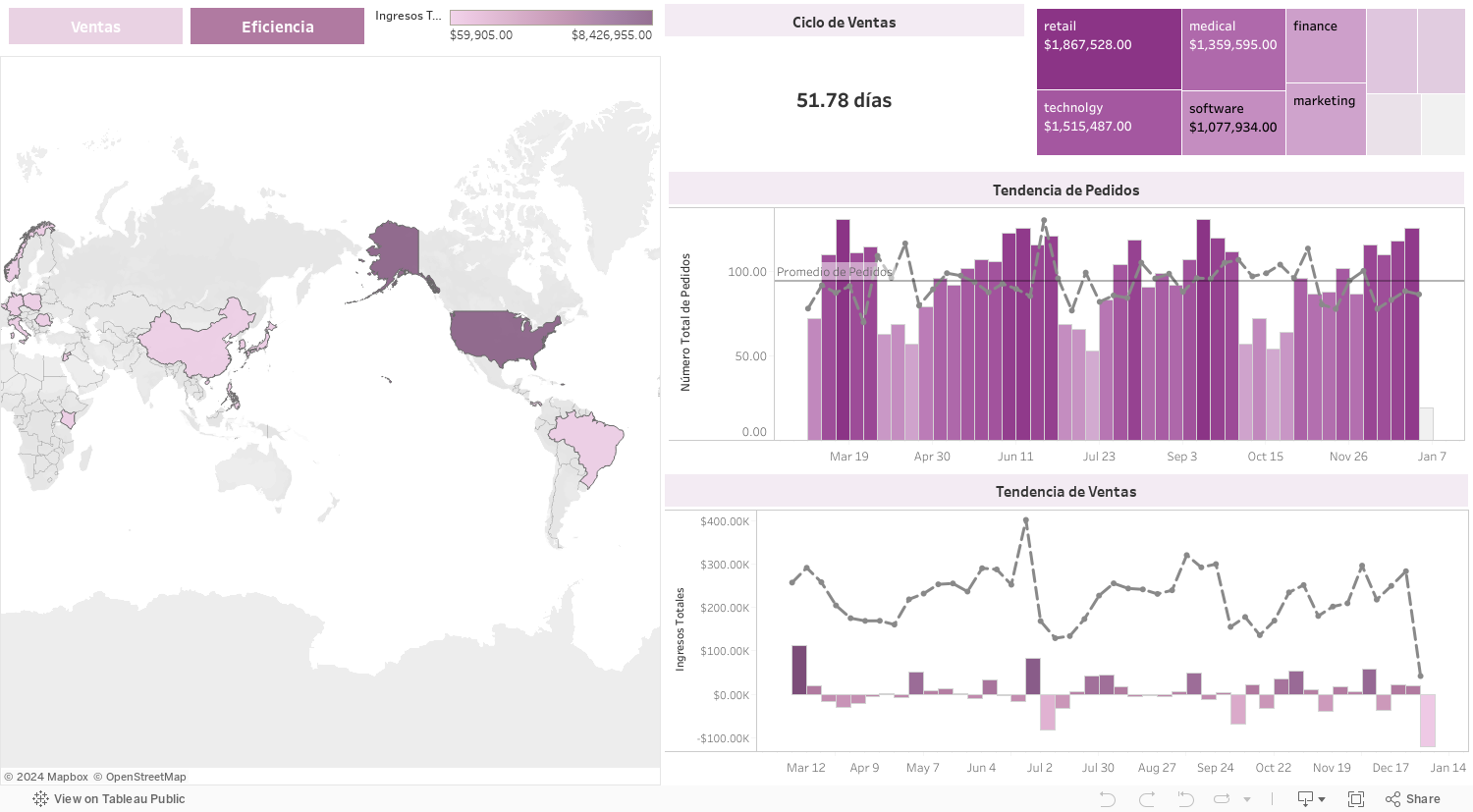Click the Revert view icon
The image size is (1473, 812).
point(1185,799)
